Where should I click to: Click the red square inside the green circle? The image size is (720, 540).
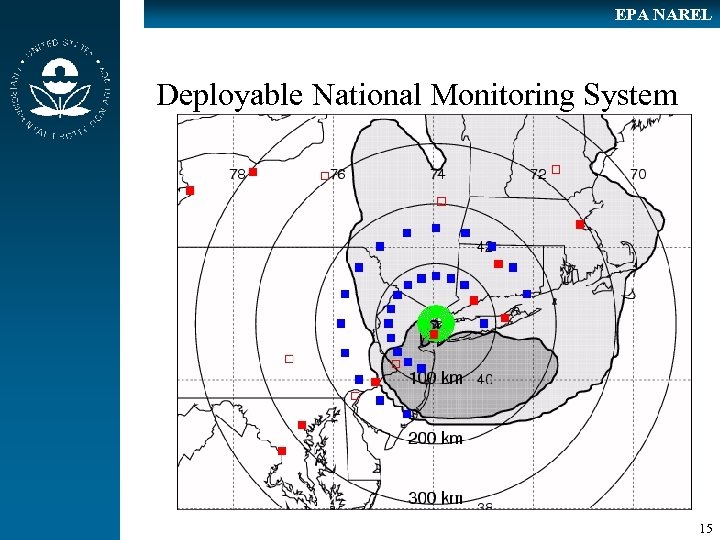(x=434, y=334)
